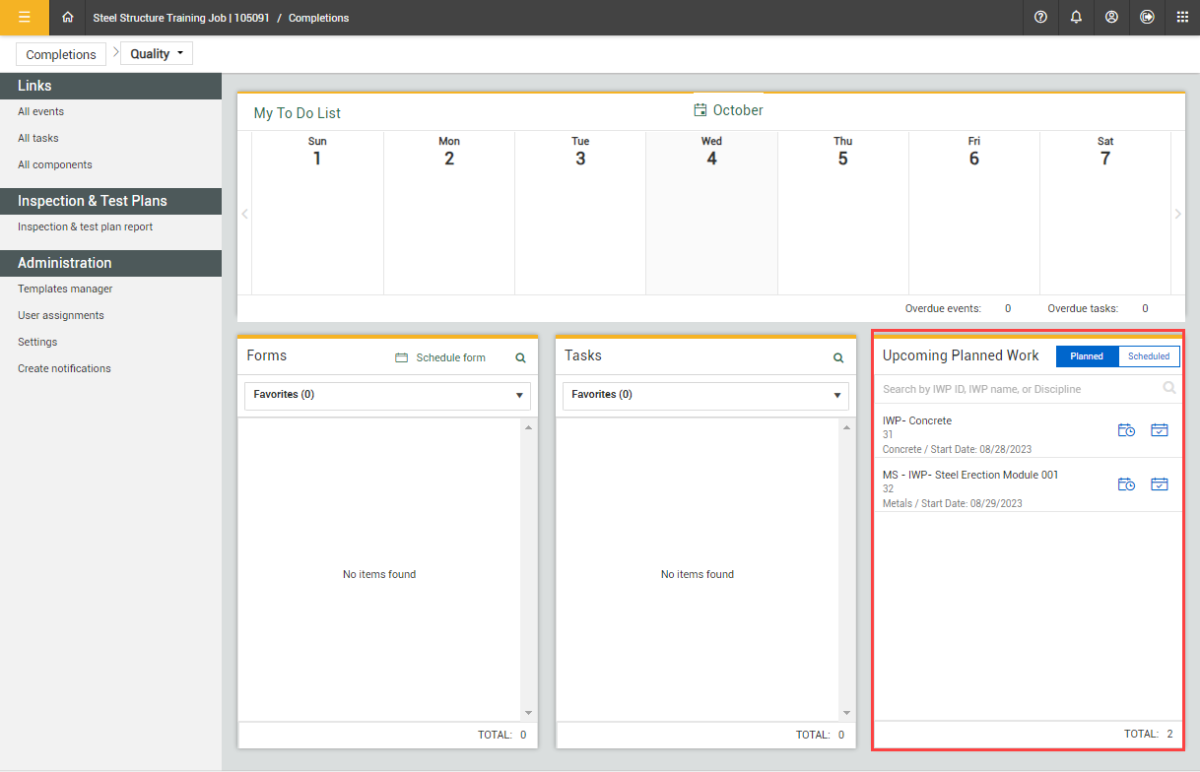Open Forms Favorites (0) dropdown
Screen dimensions: 1200x772
(387, 395)
